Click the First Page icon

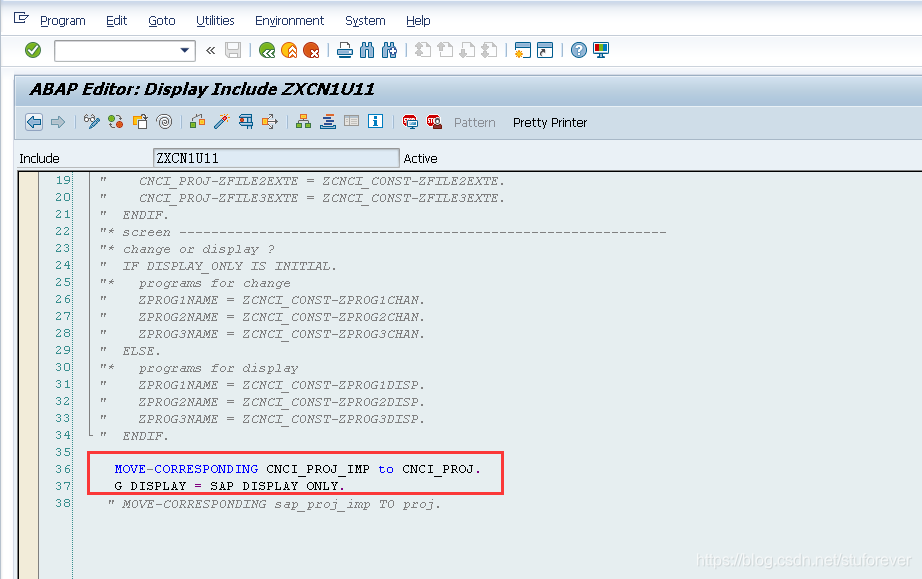[423, 51]
